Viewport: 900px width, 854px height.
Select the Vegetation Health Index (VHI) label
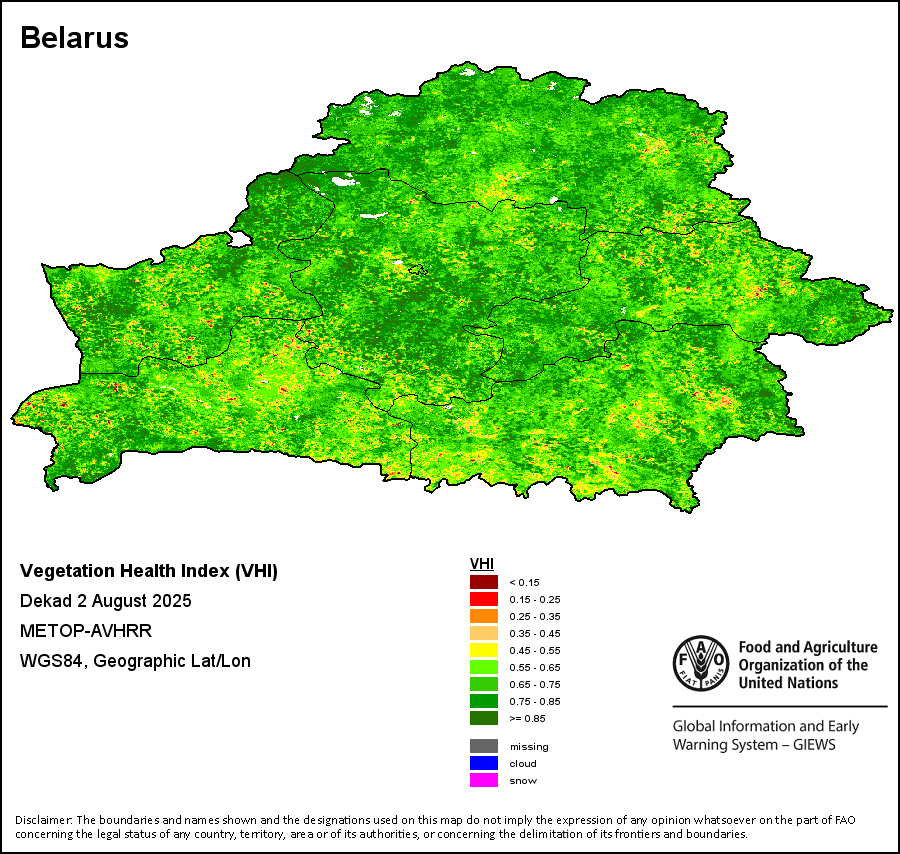tap(149, 572)
